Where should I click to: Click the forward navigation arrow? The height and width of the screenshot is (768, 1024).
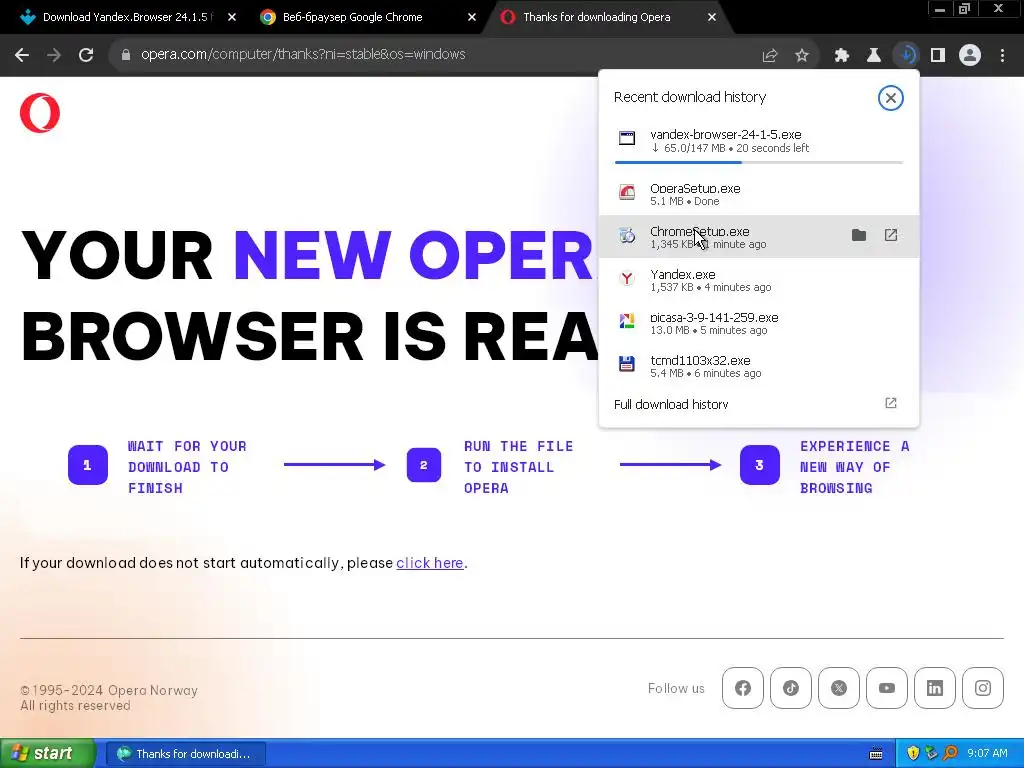54,55
